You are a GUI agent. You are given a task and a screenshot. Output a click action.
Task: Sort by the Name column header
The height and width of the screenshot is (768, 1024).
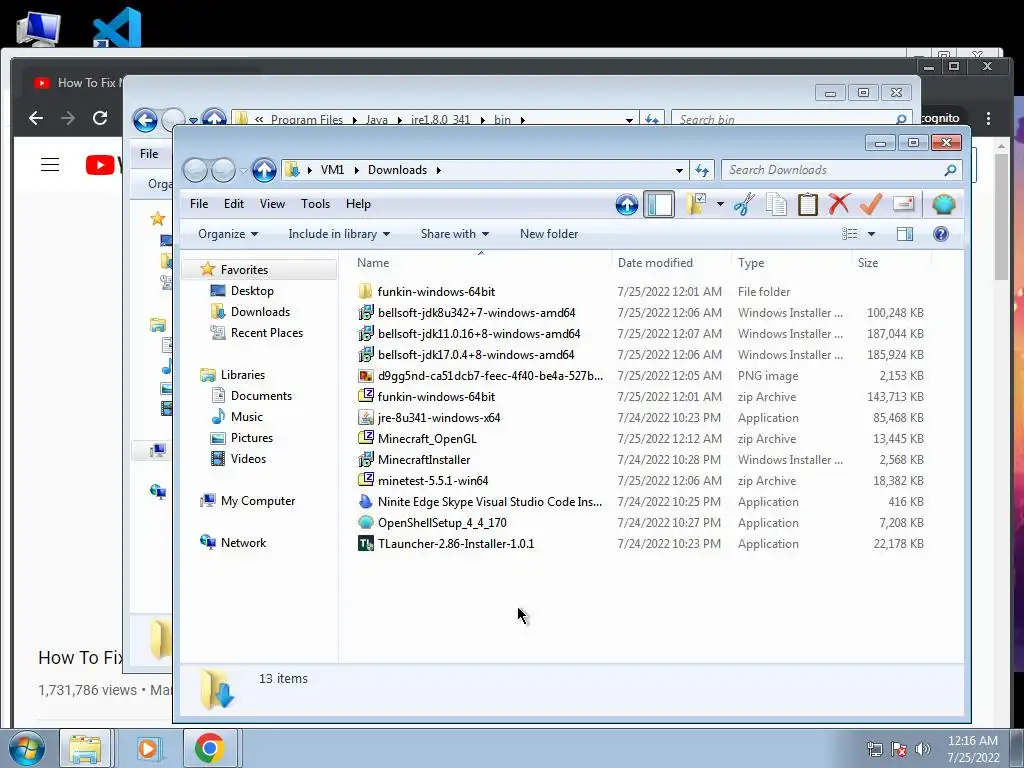481,263
